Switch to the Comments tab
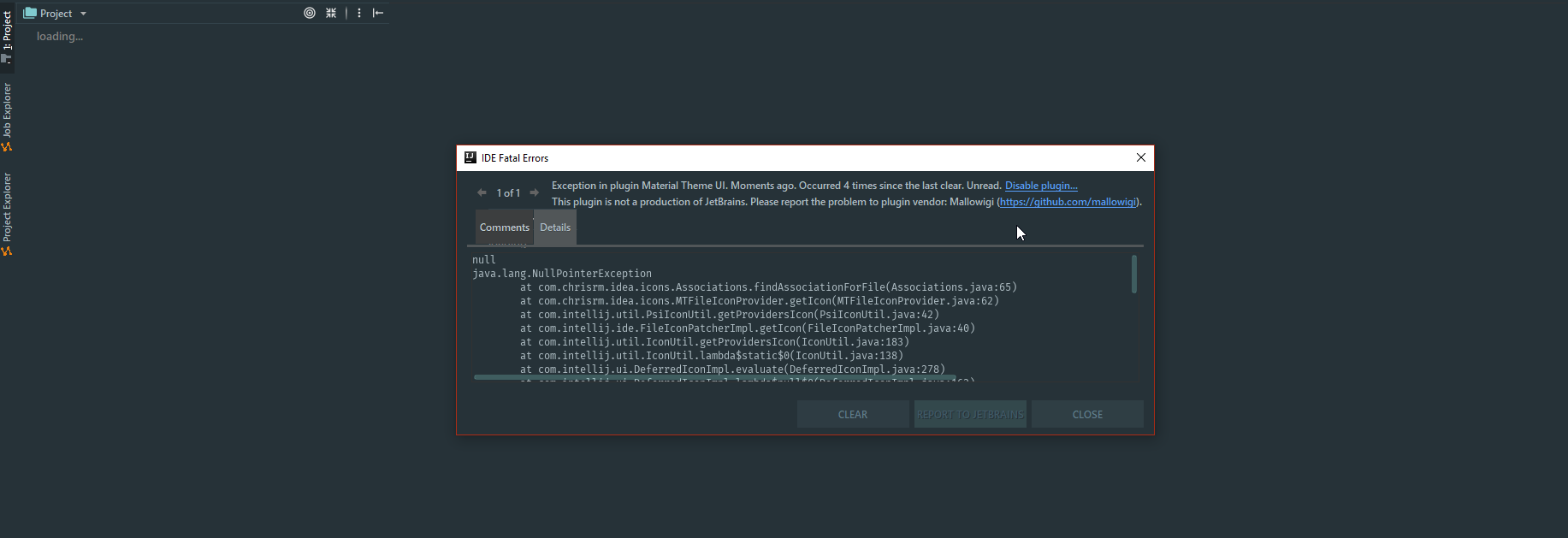Screen dimensions: 1568x538 505,228
